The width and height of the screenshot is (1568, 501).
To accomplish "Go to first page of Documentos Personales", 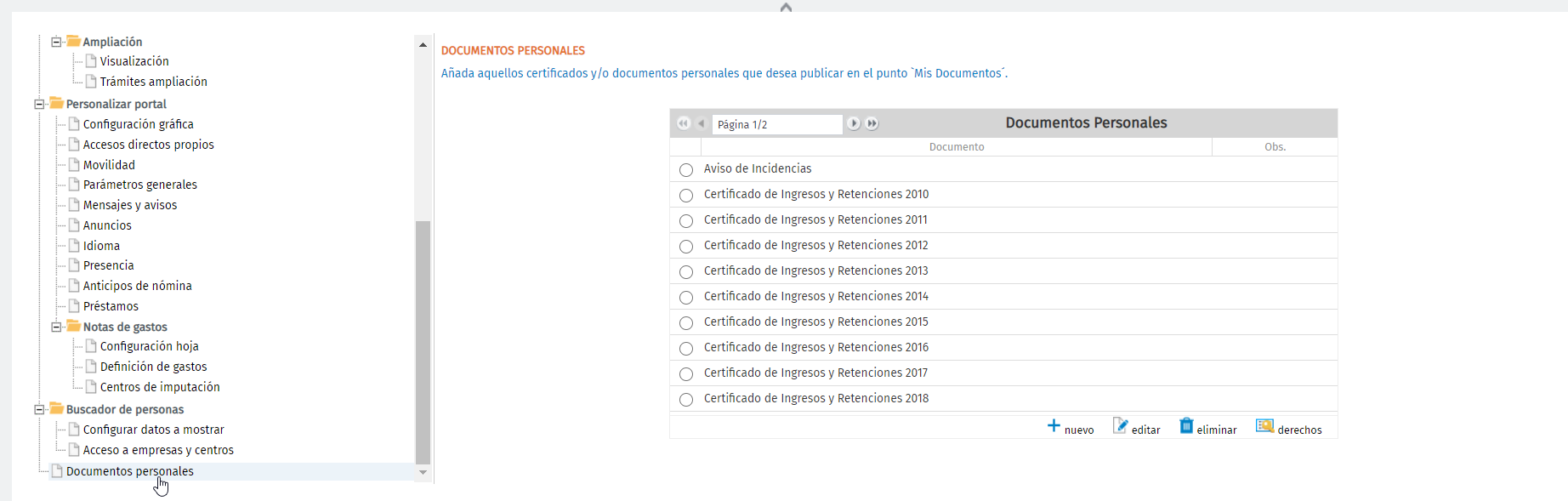I will [x=684, y=123].
